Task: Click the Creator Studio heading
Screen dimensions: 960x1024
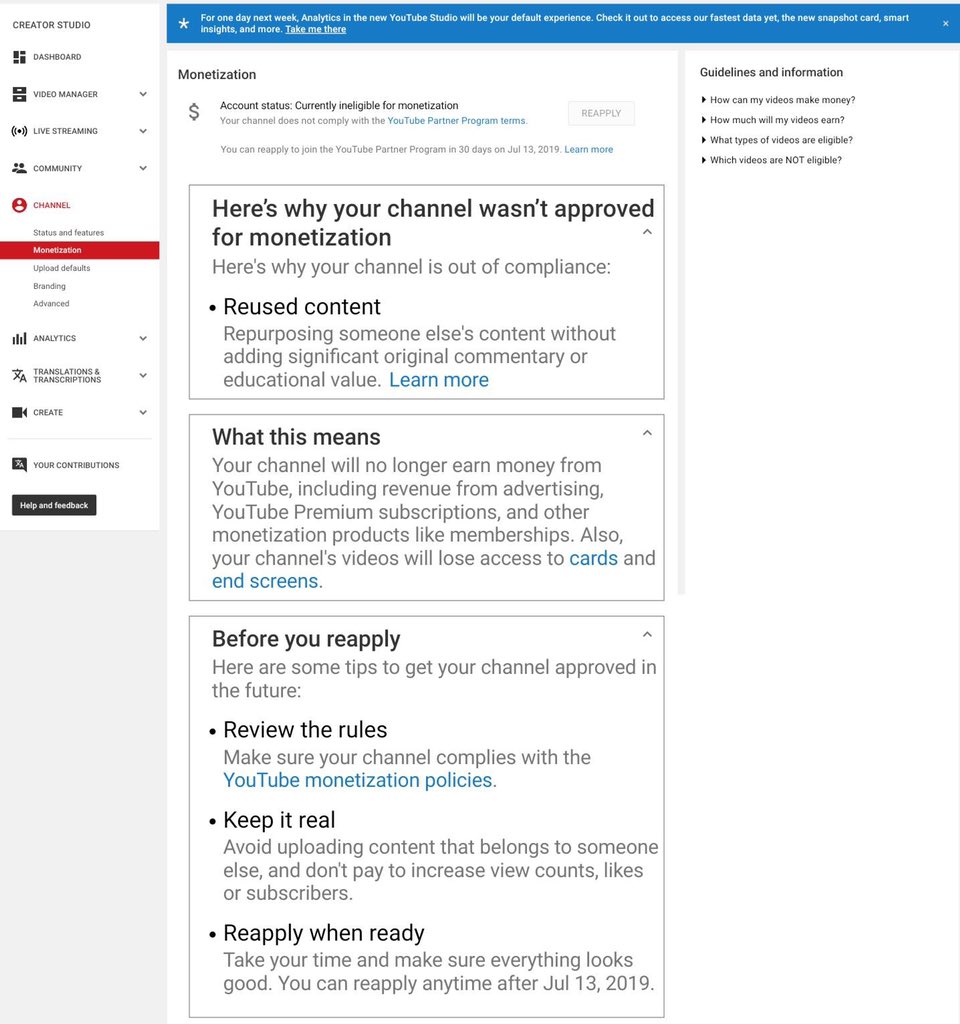Action: (x=52, y=25)
